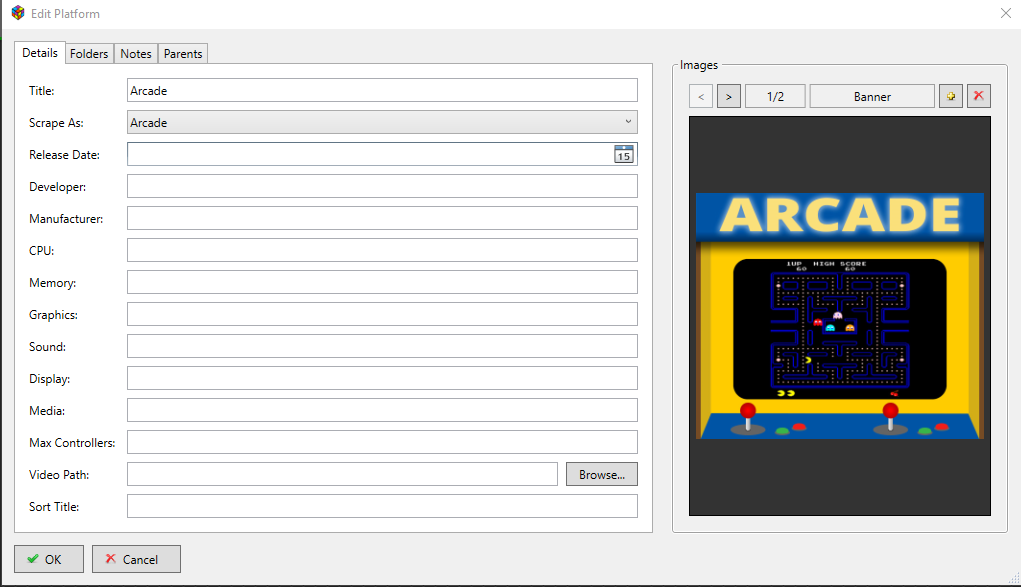Close the Edit Platform window
Screen dimensions: 1021x587
1005,13
